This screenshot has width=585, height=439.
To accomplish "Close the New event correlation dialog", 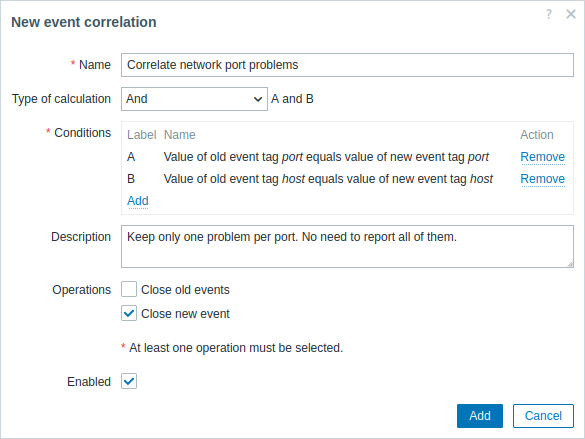I will (x=571, y=14).
